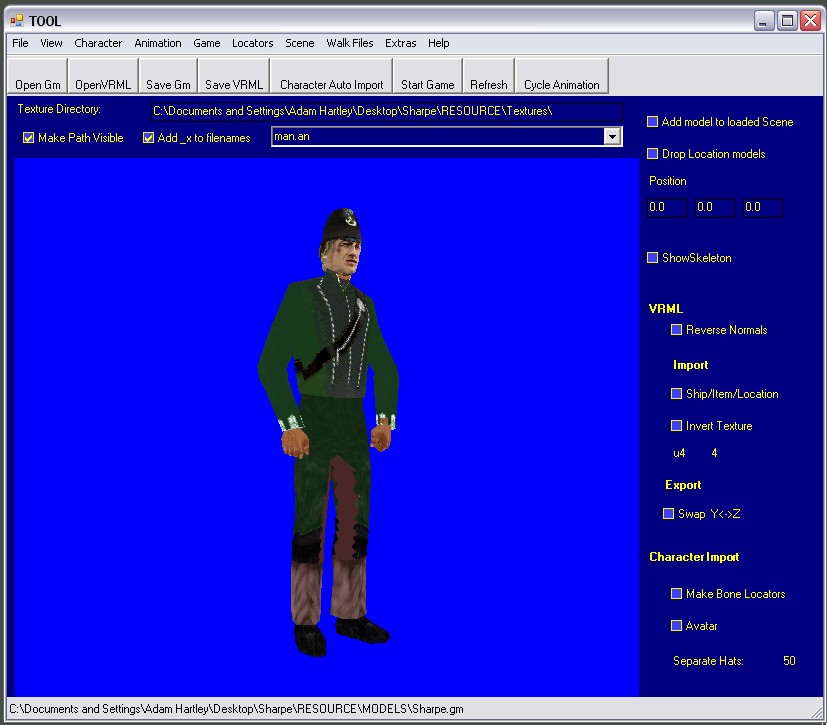Expand the man.an animation dropdown
The height and width of the screenshot is (725, 827).
click(611, 137)
